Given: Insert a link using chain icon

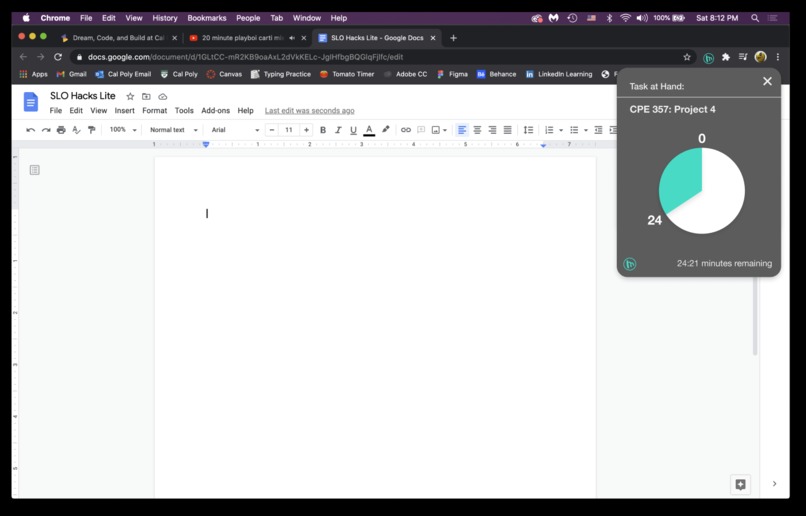Looking at the screenshot, I should point(406,130).
